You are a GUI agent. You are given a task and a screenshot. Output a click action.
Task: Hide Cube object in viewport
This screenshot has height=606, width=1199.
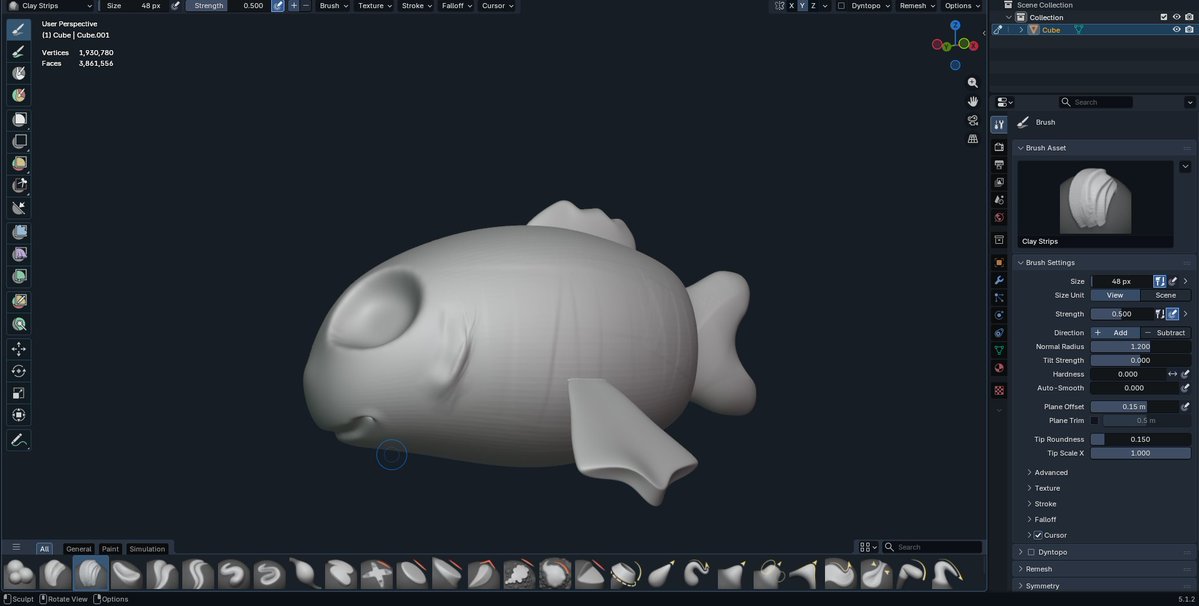[1177, 30]
